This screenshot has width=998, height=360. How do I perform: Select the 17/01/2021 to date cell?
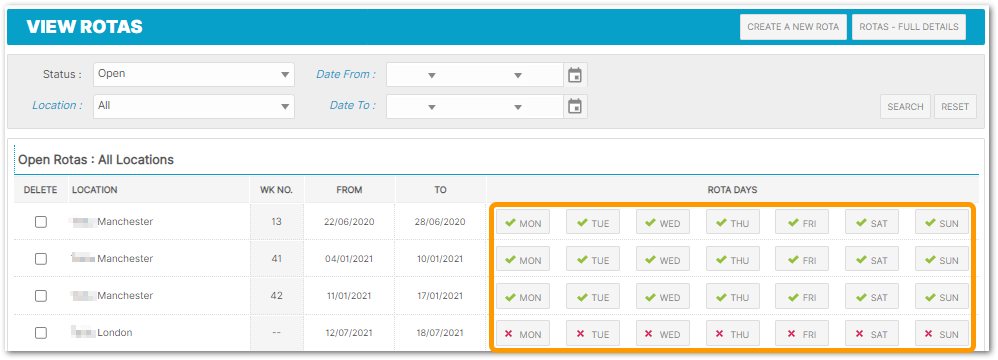(440, 296)
